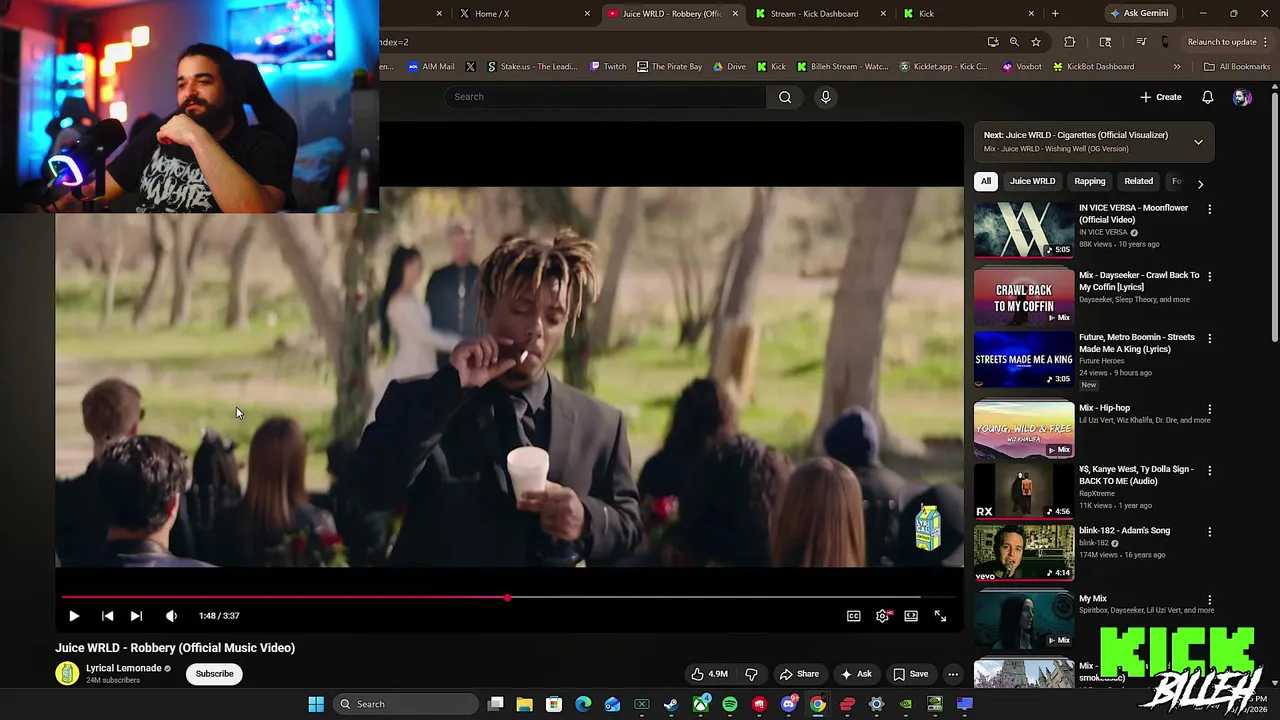Seek using the red progress bar

click(x=507, y=598)
